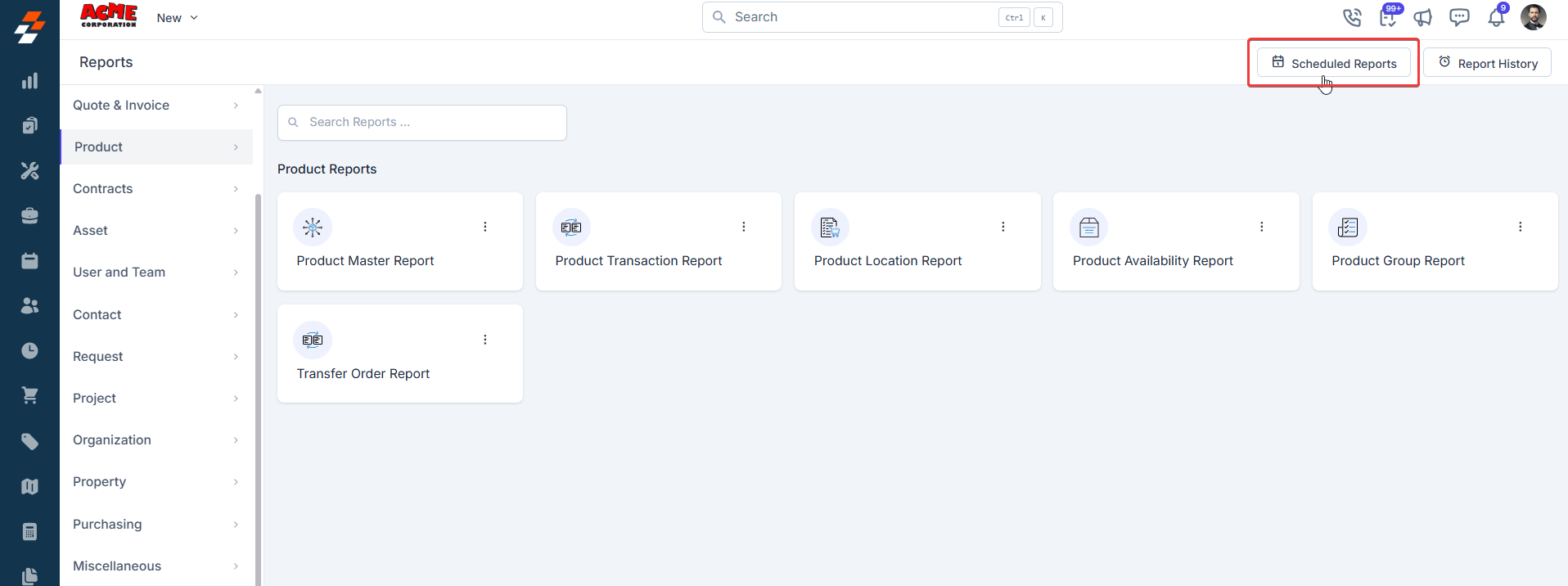This screenshot has height=586, width=1568.
Task: Open the documents copy sidebar icon
Action: point(29,576)
